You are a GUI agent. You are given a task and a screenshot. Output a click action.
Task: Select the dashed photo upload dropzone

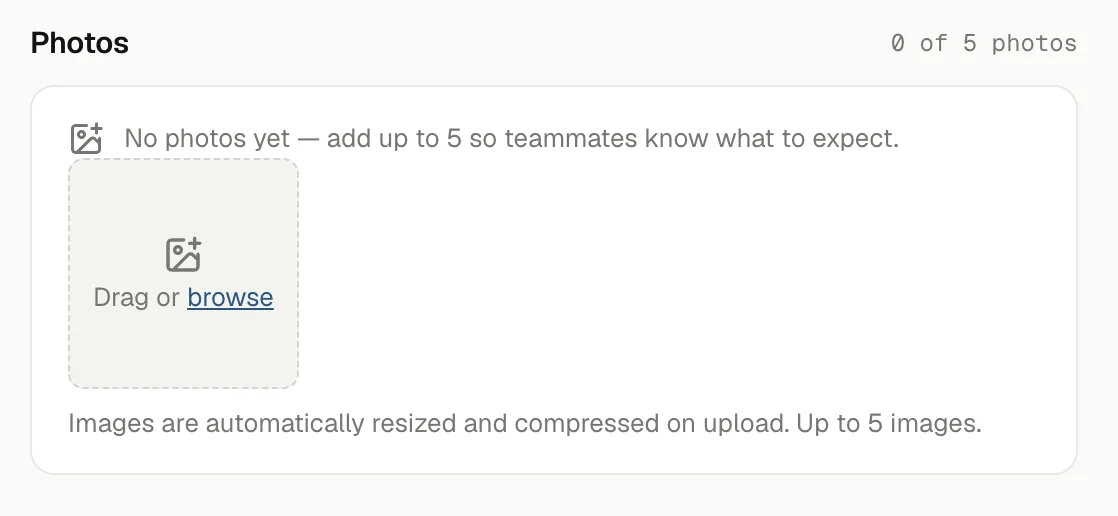[183, 274]
